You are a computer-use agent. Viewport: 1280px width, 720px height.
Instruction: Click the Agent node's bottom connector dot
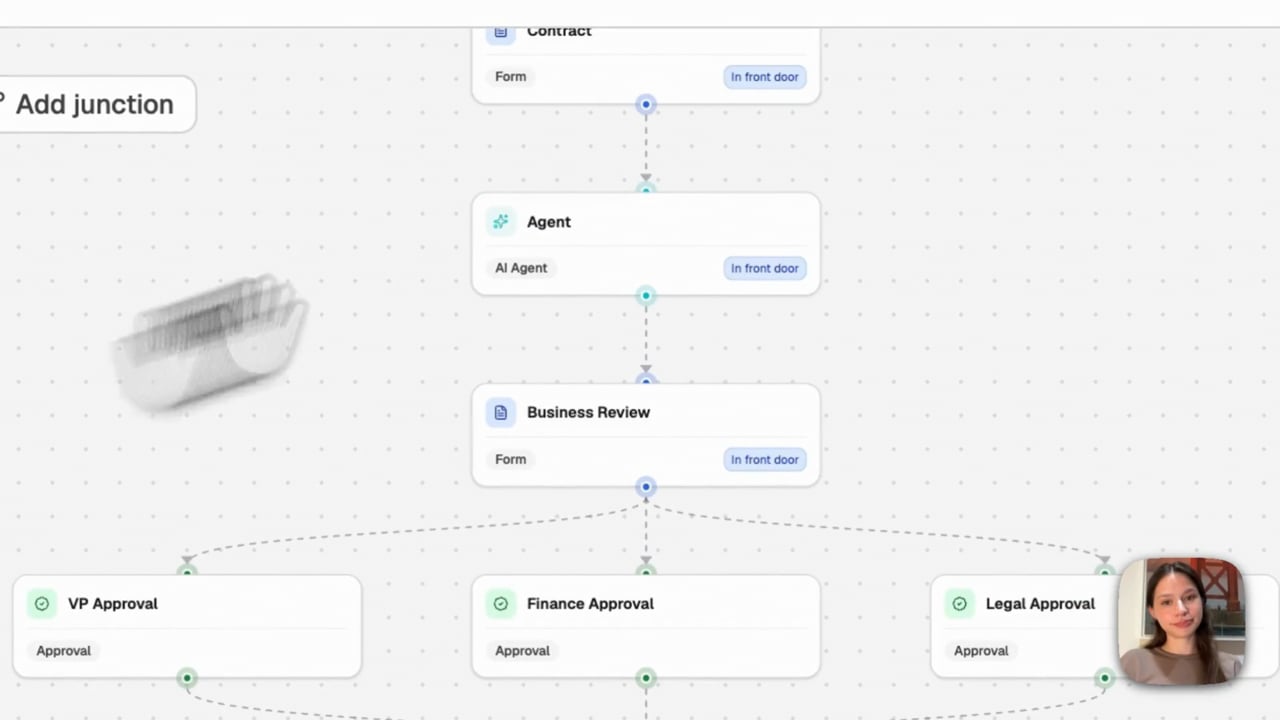646,296
